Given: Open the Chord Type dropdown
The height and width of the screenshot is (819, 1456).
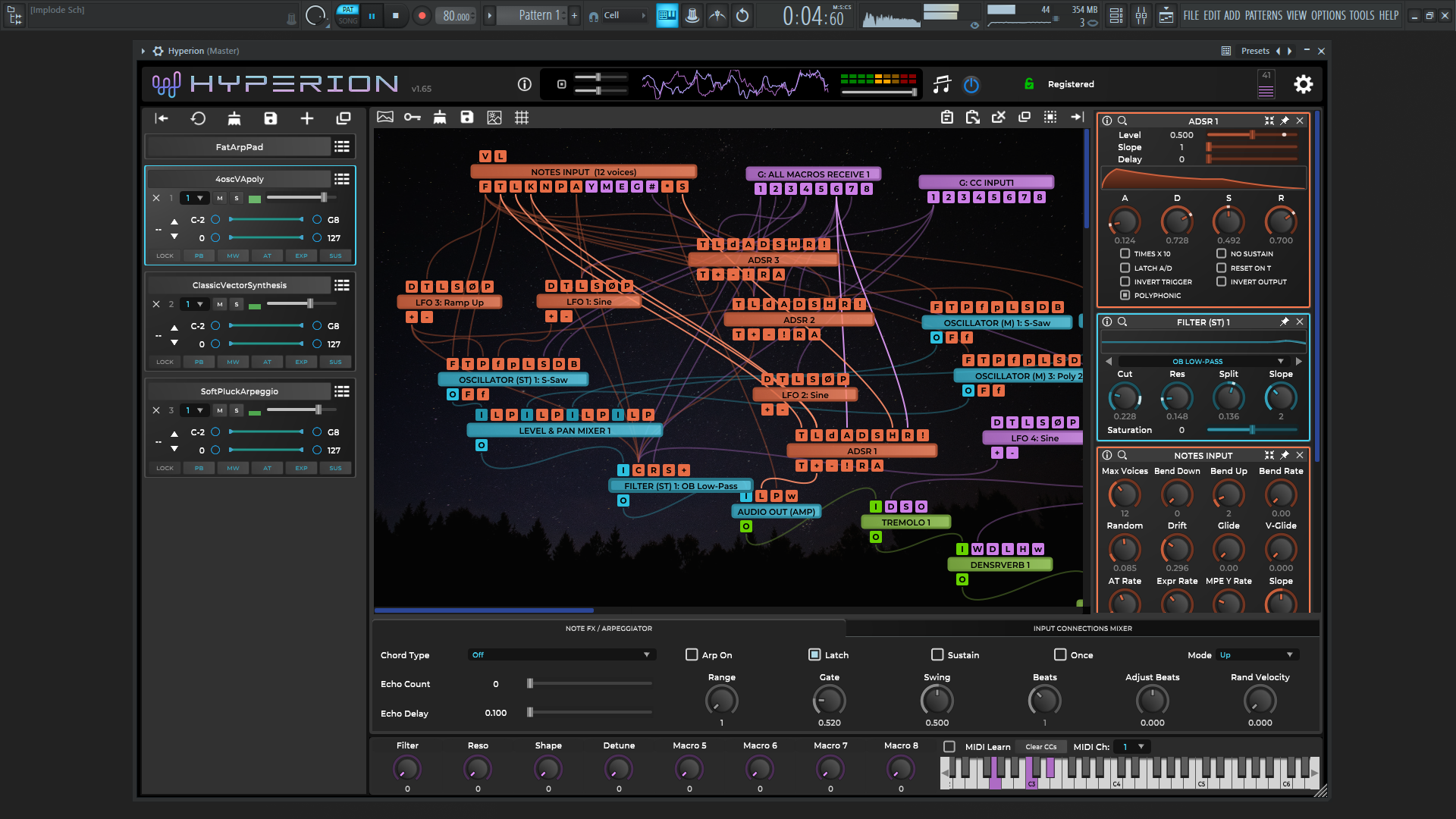Looking at the screenshot, I should (x=561, y=654).
